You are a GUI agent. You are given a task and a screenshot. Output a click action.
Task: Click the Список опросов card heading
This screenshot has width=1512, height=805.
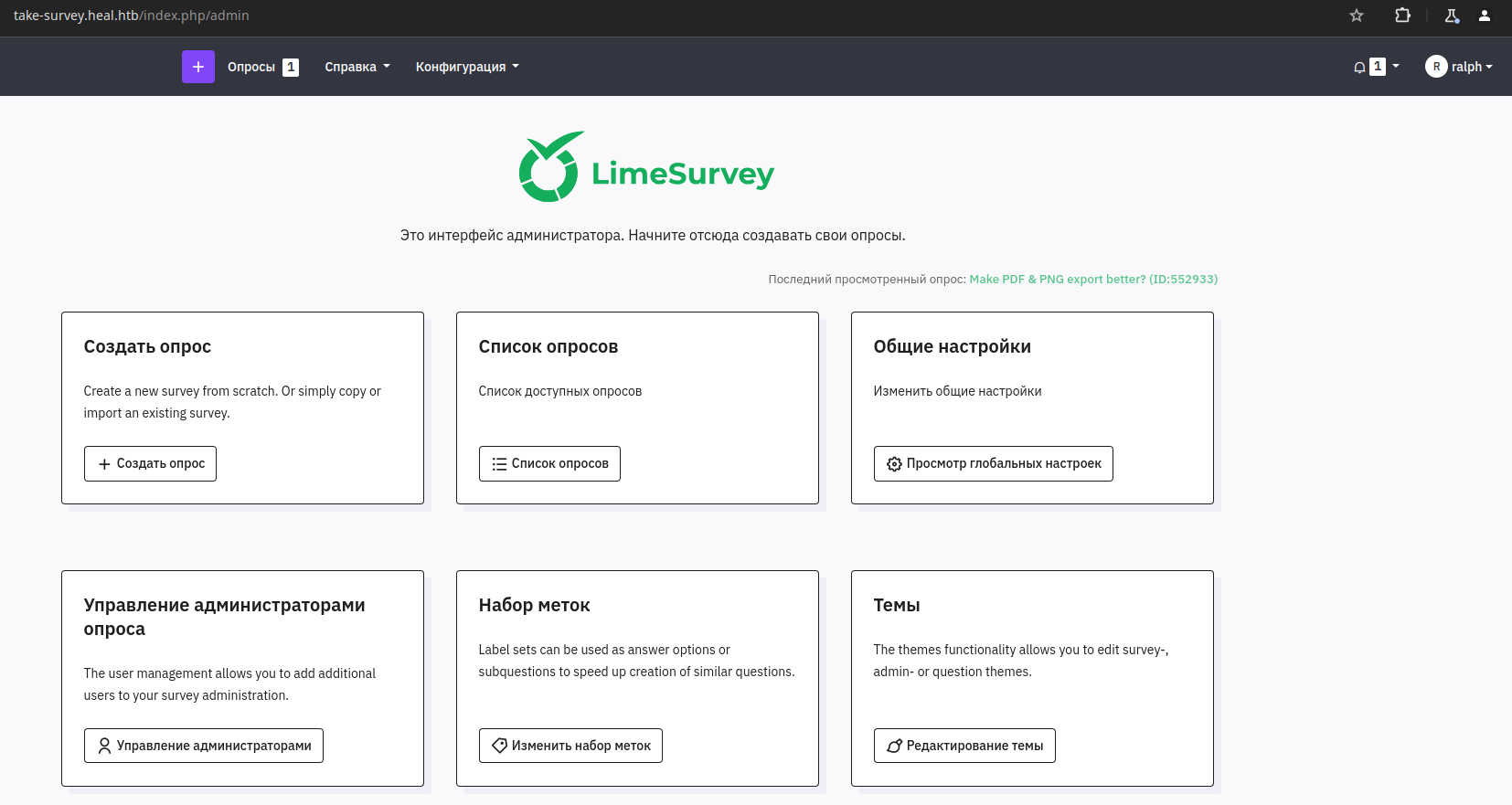pos(548,346)
